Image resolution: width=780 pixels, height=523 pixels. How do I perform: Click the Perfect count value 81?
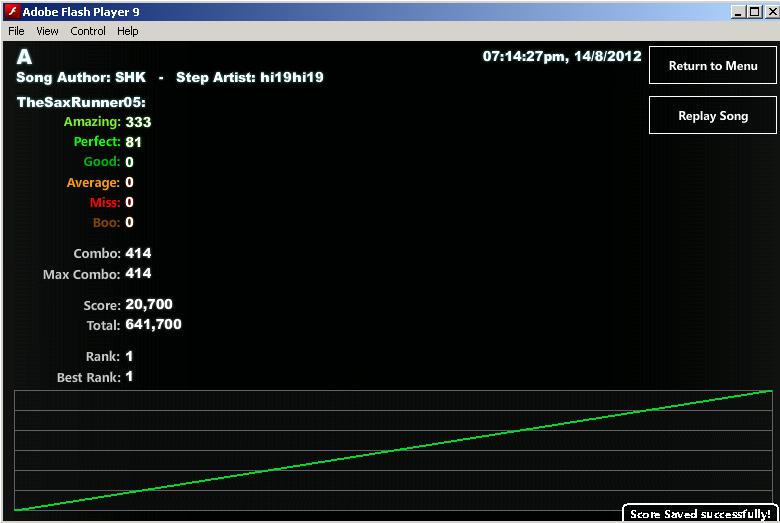[x=133, y=142]
